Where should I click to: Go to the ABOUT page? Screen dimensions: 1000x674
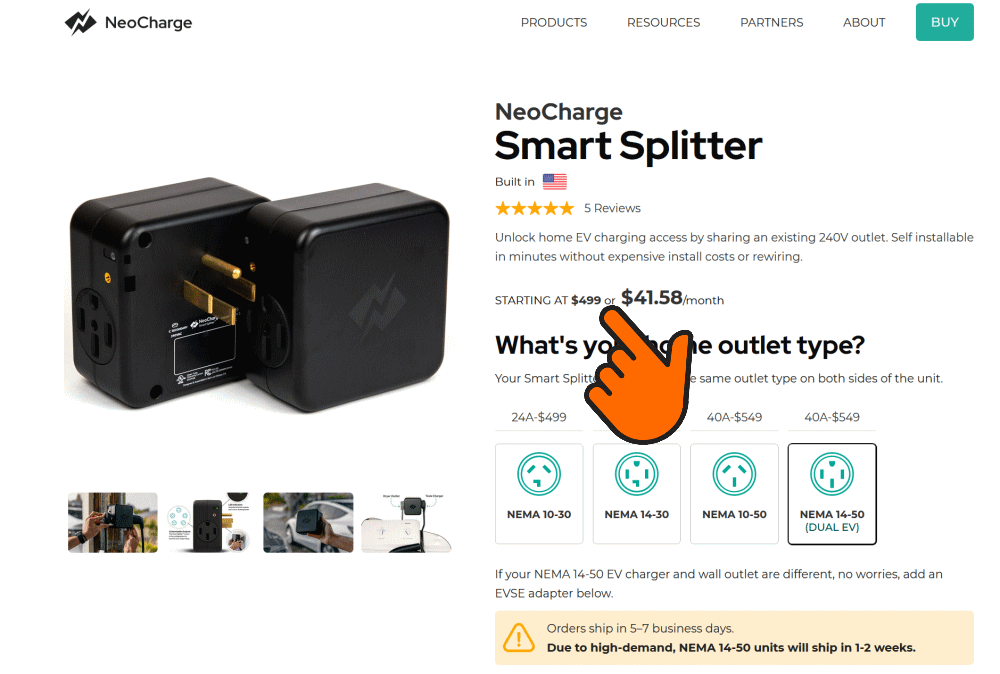[x=864, y=22]
